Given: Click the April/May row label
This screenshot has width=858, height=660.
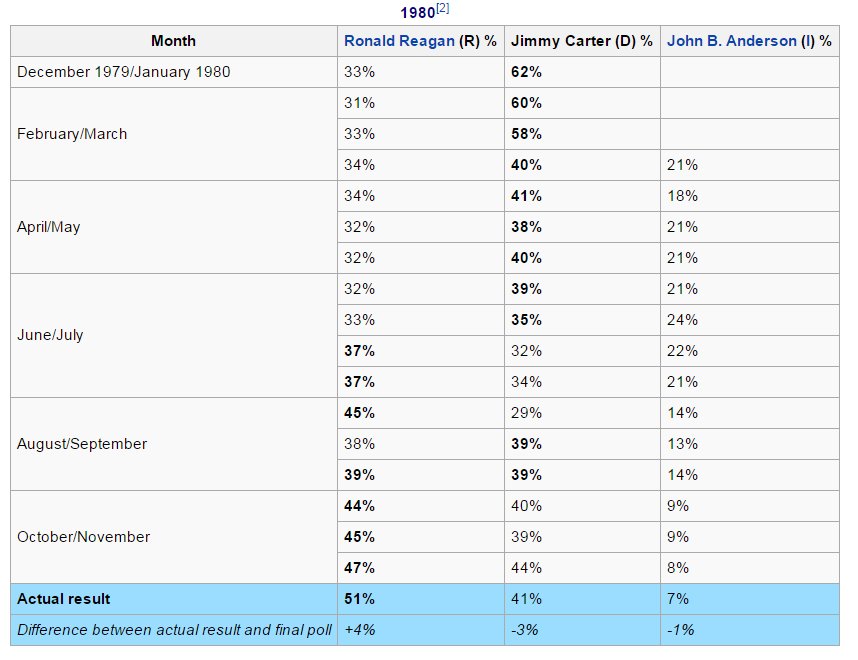Looking at the screenshot, I should point(49,227).
